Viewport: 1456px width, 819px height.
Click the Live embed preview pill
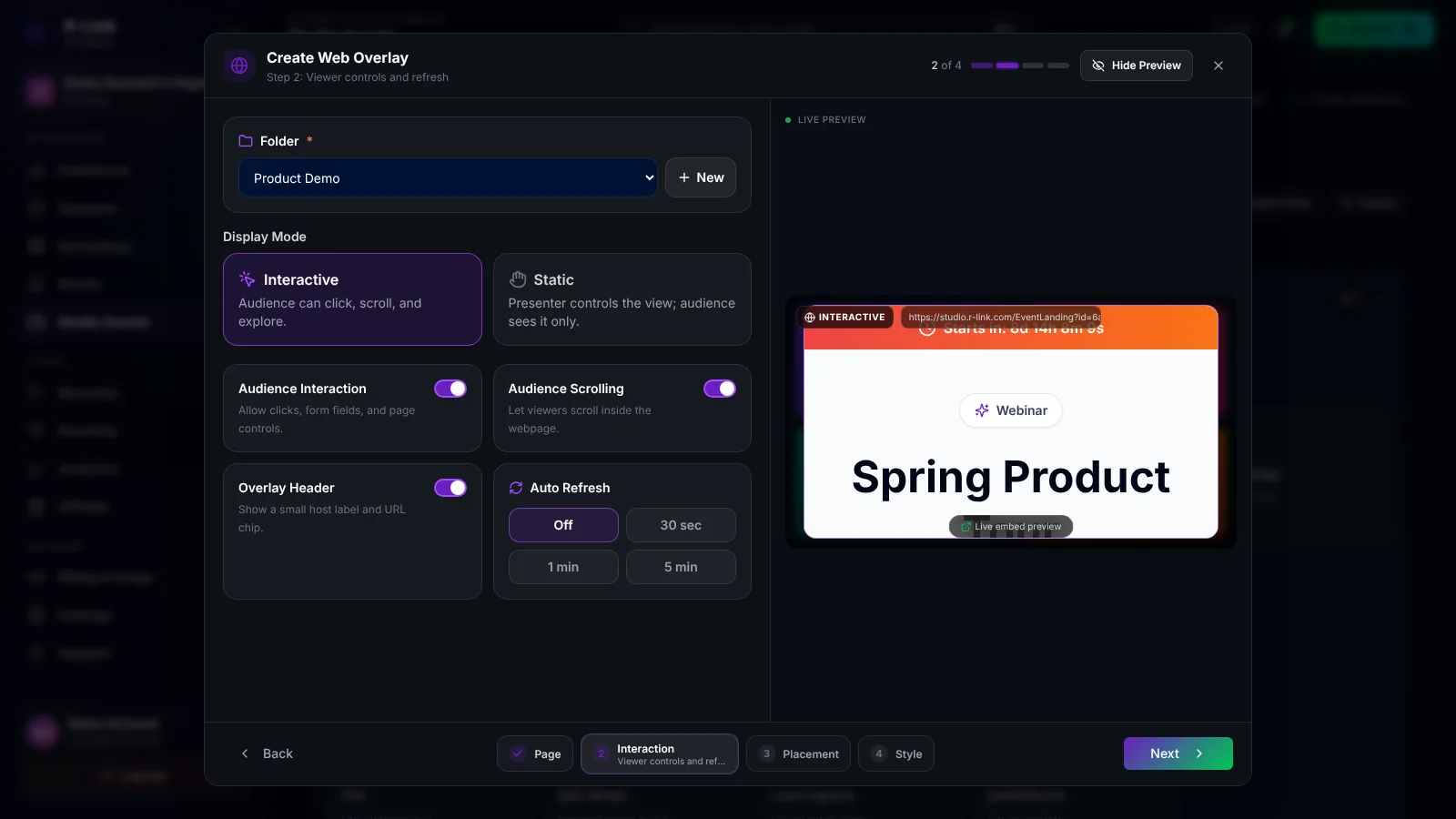pos(1011,527)
